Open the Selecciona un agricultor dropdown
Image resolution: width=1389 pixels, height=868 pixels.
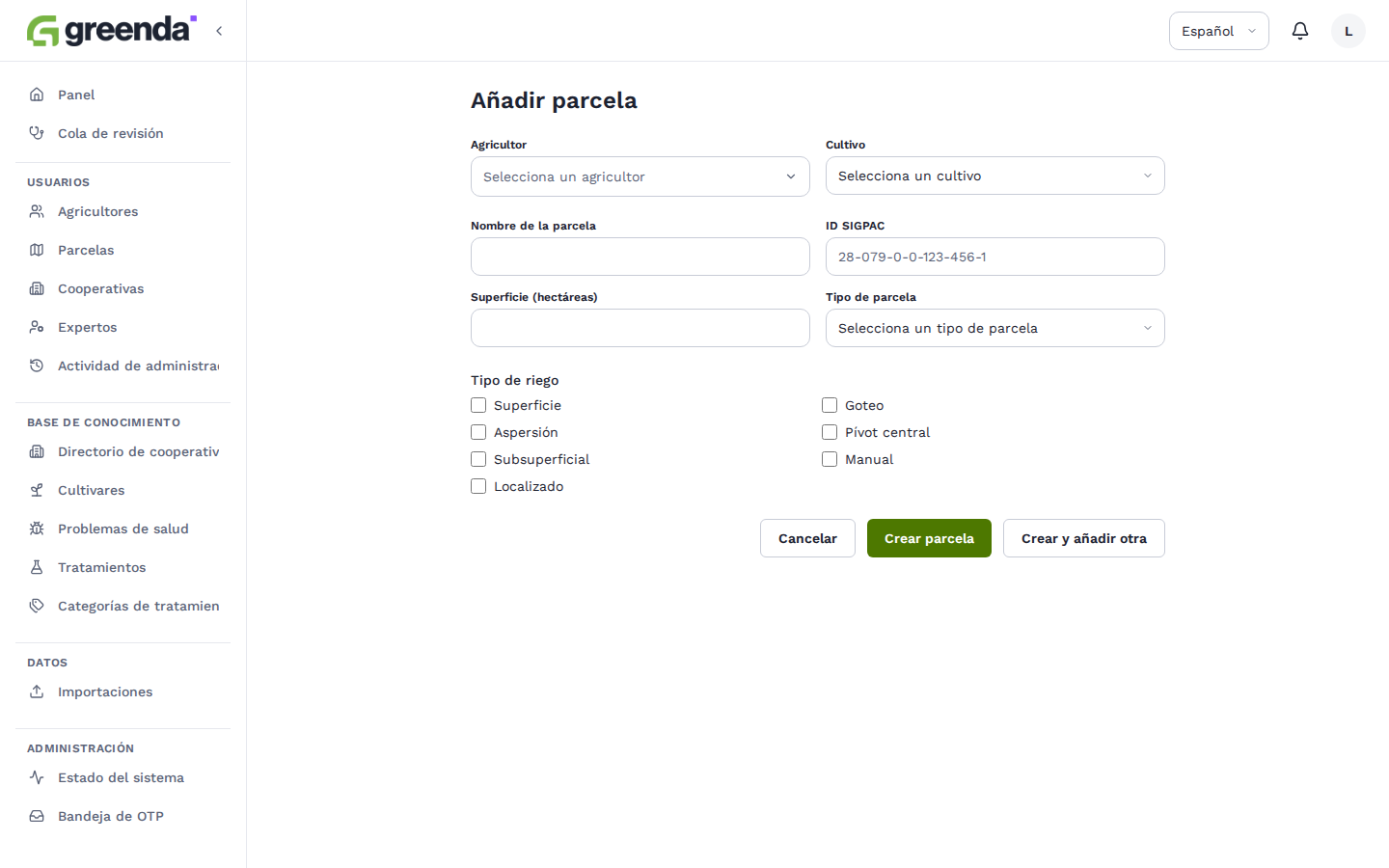click(x=640, y=176)
